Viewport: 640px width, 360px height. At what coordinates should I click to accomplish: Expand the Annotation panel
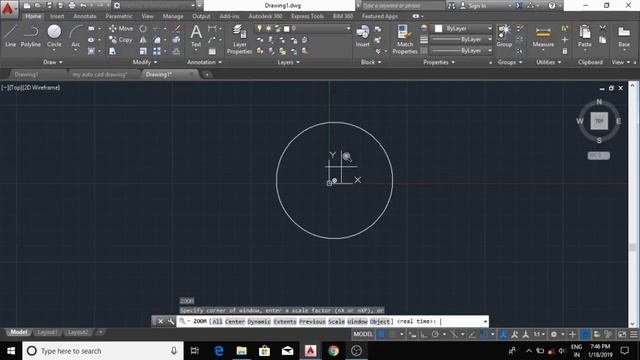click(x=204, y=62)
